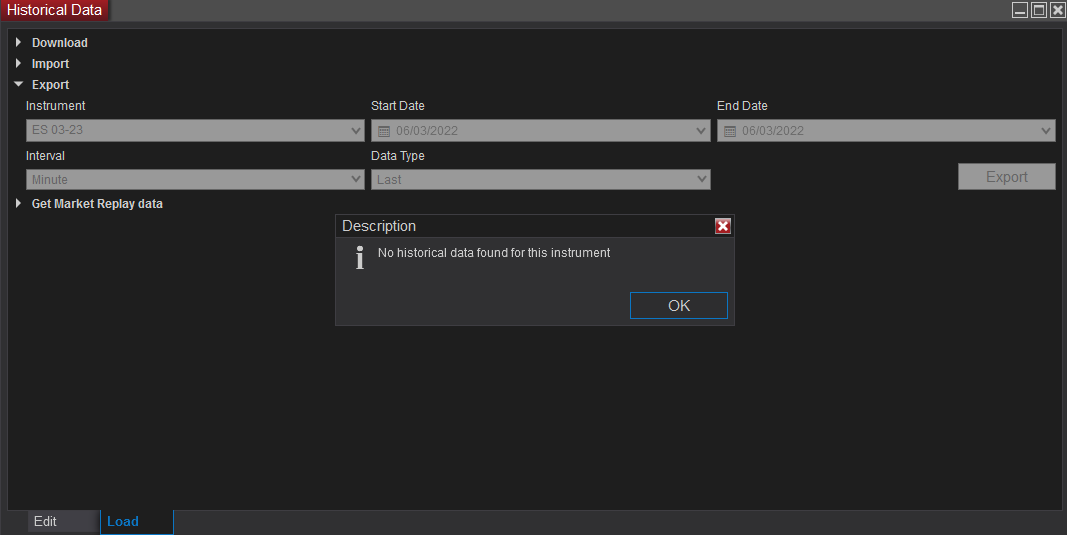Open the End Date dropdown arrow
Image resolution: width=1067 pixels, height=535 pixels.
pos(1047,131)
